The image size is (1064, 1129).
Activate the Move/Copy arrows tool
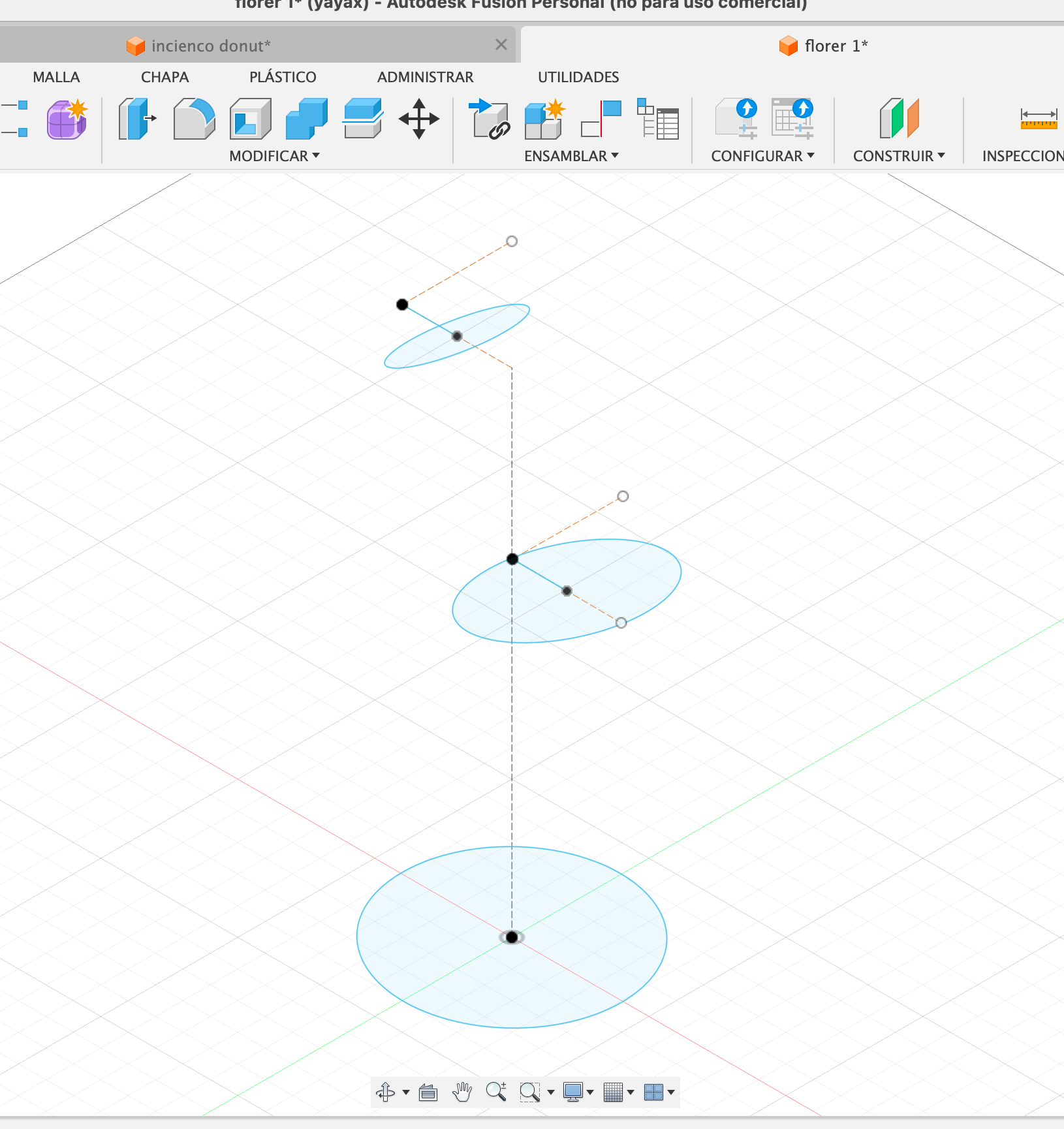point(419,119)
